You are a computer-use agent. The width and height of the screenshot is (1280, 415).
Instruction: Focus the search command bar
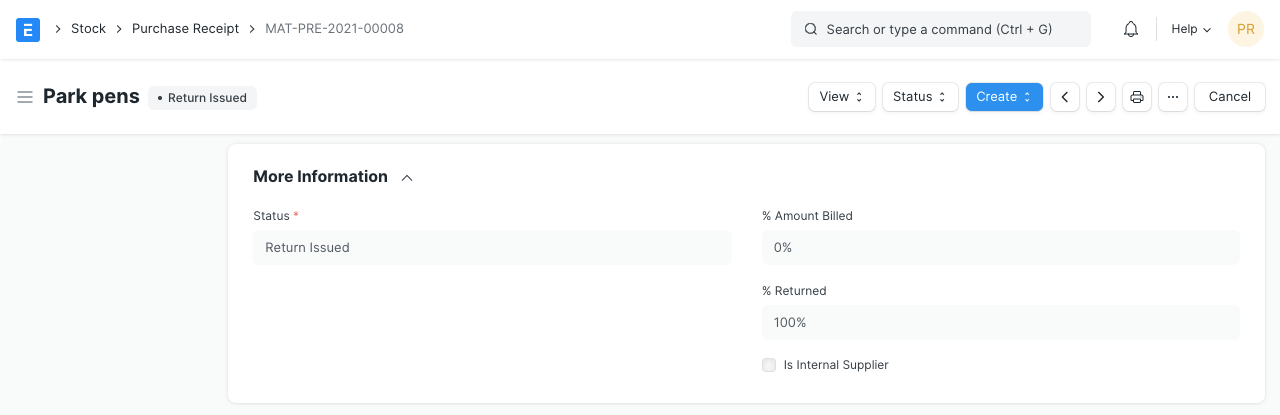(940, 30)
